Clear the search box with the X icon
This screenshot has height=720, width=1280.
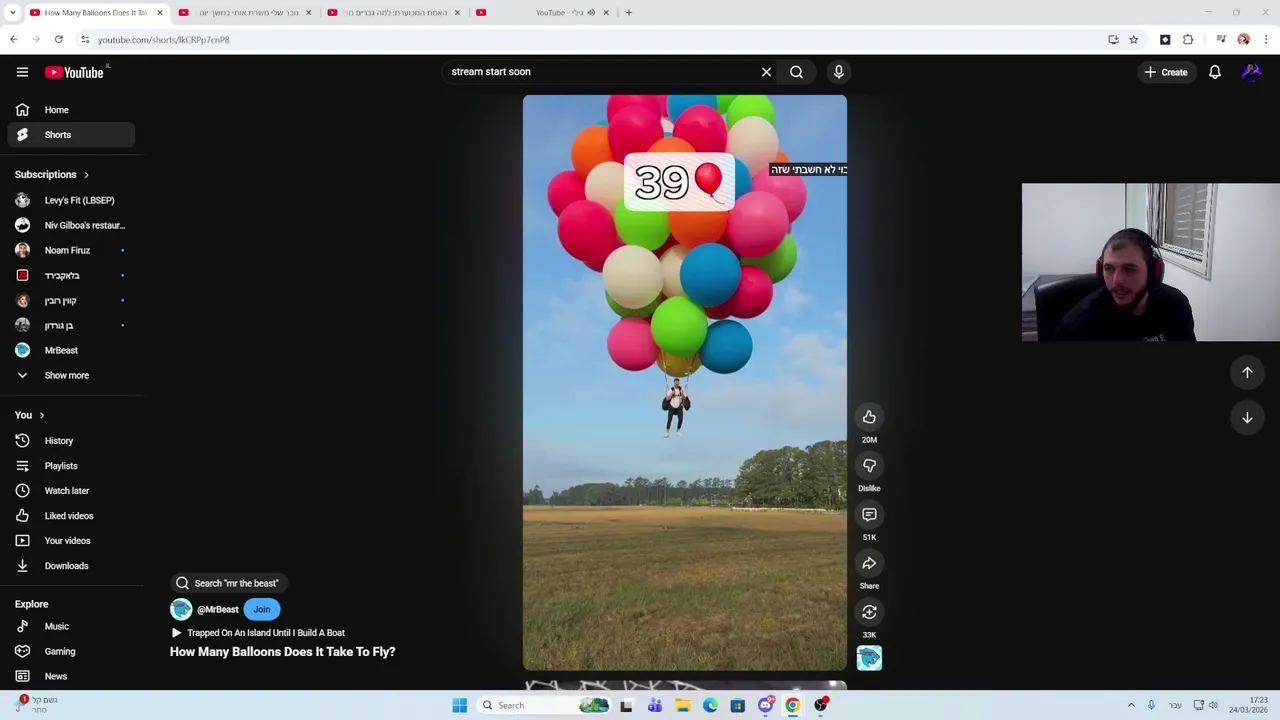[766, 72]
